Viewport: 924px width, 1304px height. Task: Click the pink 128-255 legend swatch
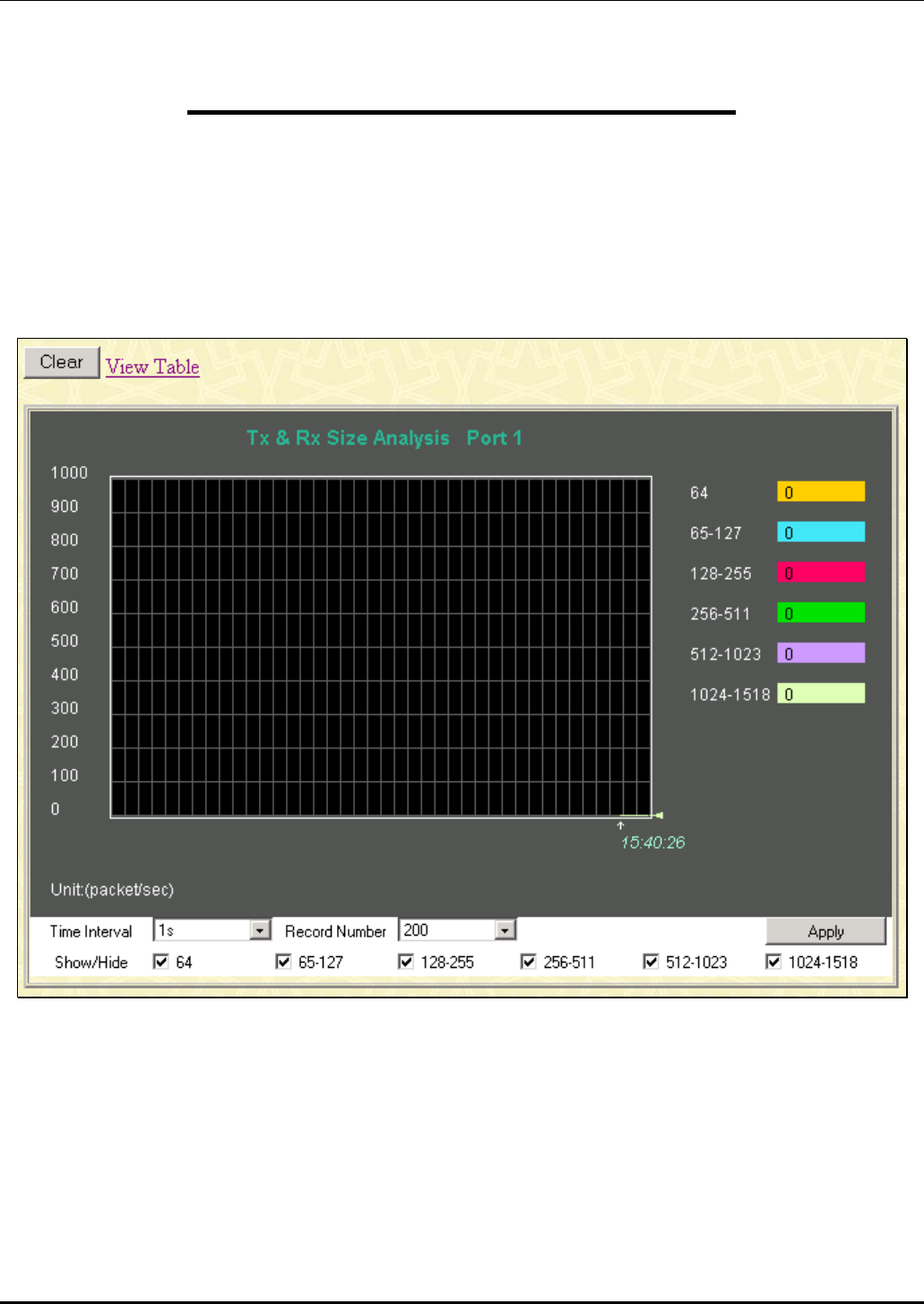pyautogui.click(x=821, y=573)
